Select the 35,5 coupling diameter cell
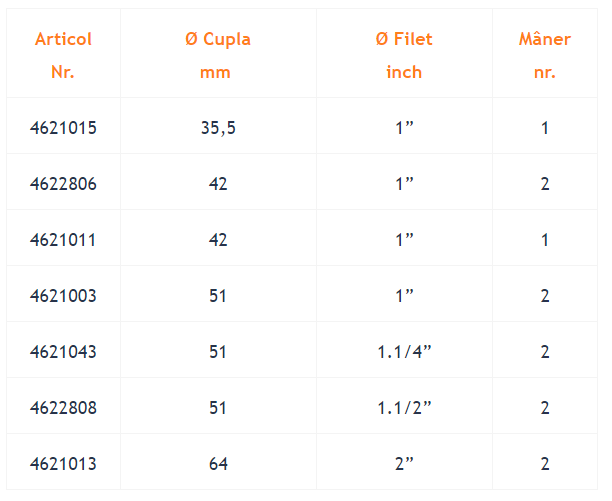This screenshot has height=501, width=612. tap(218, 128)
